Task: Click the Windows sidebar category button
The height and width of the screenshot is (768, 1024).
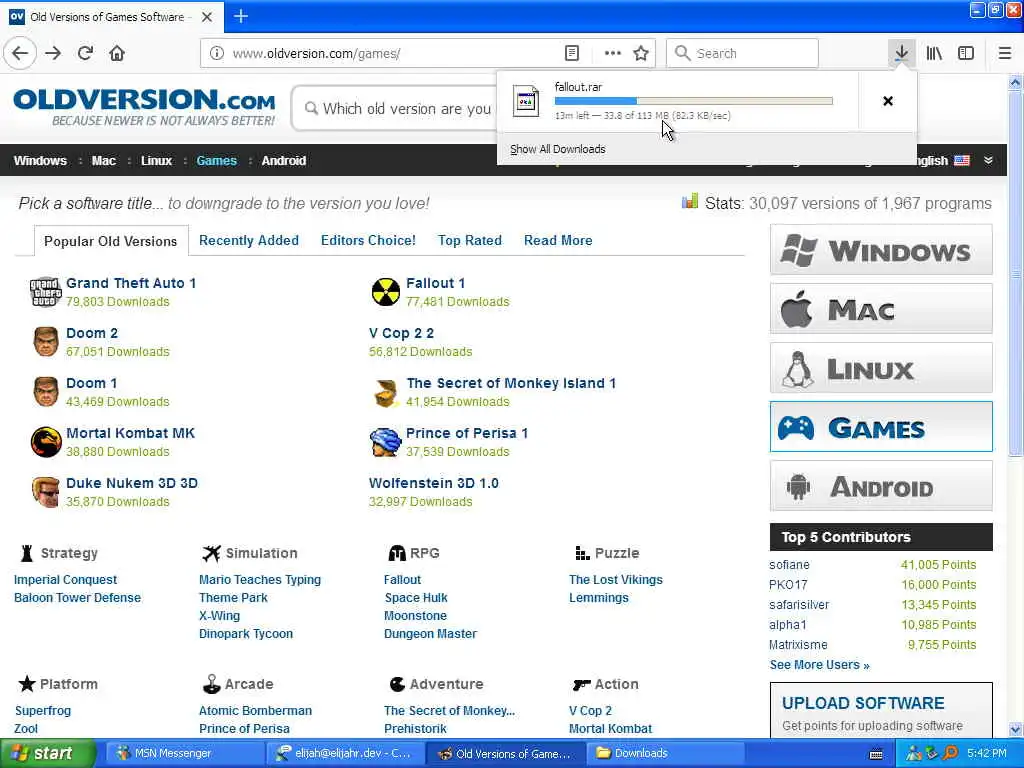Action: point(881,250)
